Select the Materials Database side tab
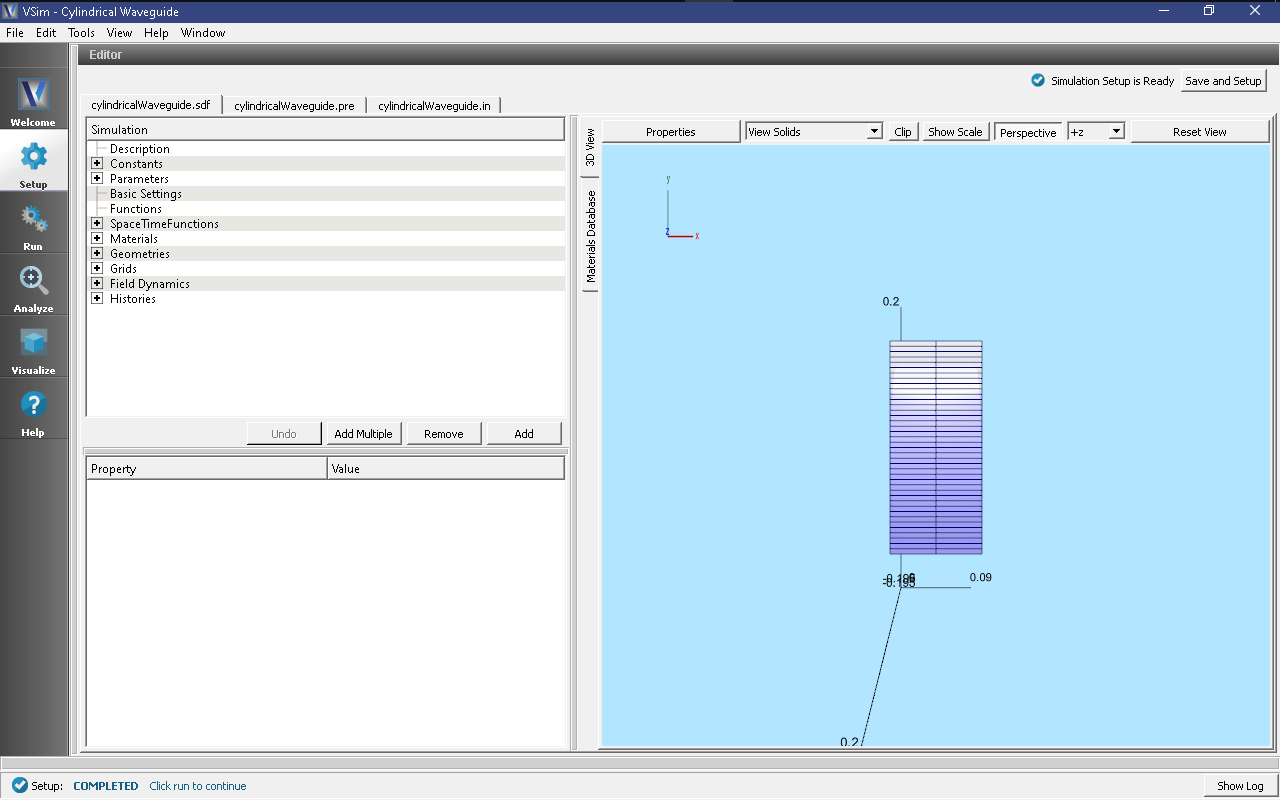 (590, 236)
